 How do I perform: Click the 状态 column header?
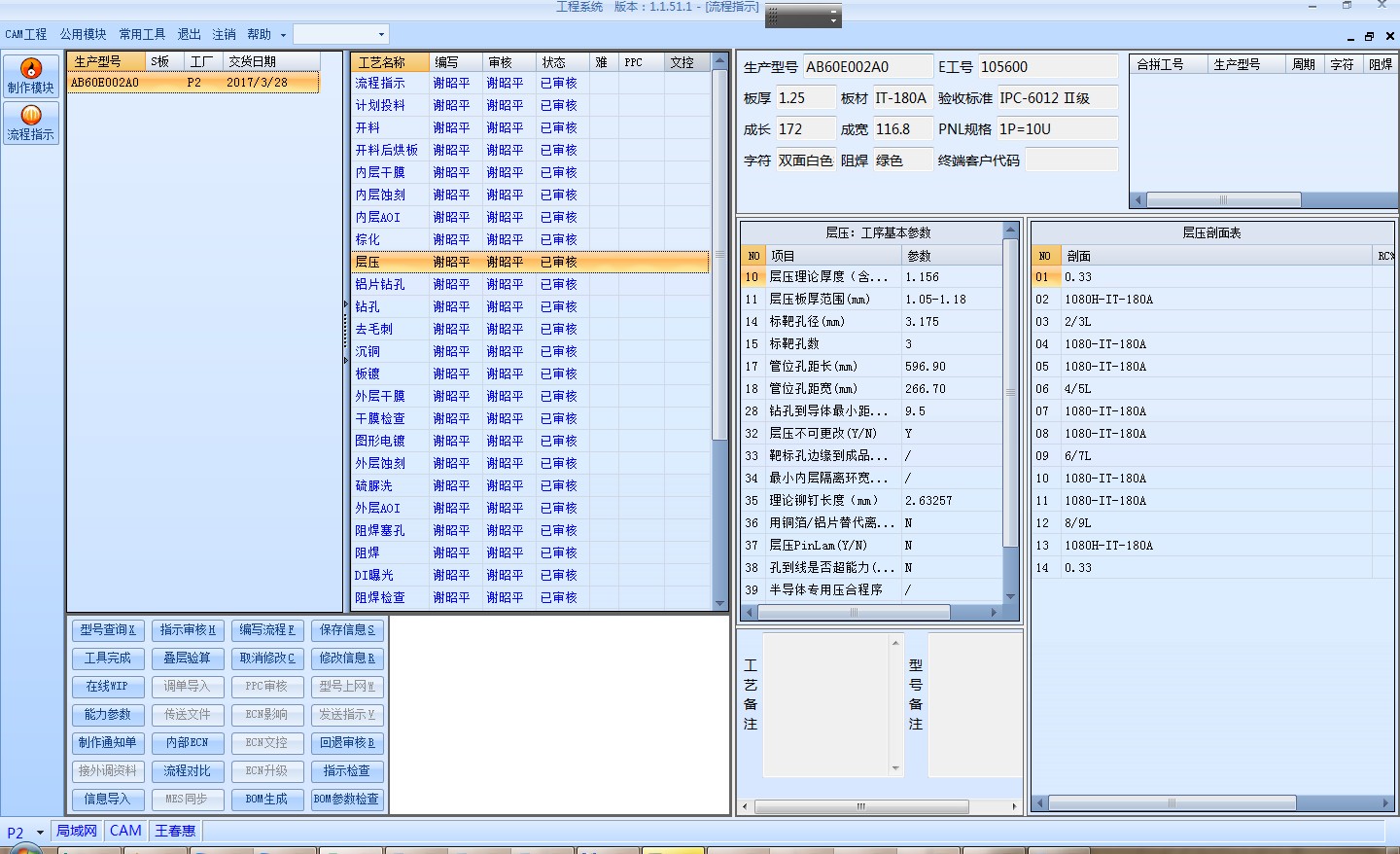point(562,62)
